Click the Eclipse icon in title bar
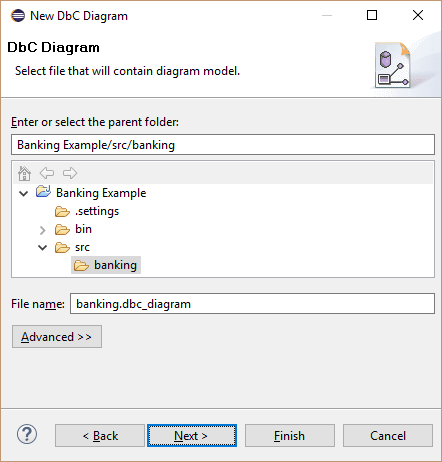The width and height of the screenshot is (442, 462). [x=18, y=16]
